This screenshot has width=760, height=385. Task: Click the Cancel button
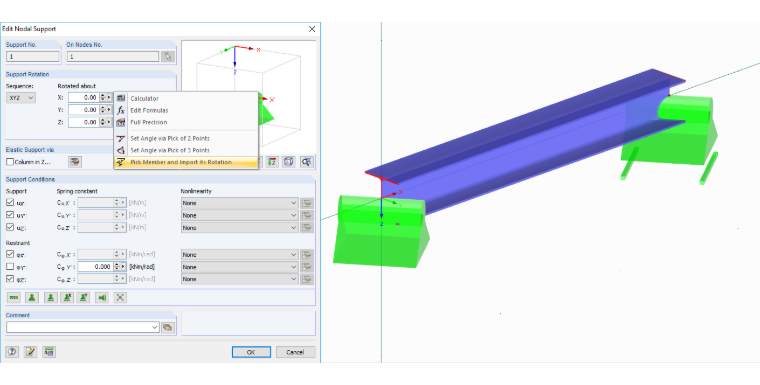(x=295, y=352)
